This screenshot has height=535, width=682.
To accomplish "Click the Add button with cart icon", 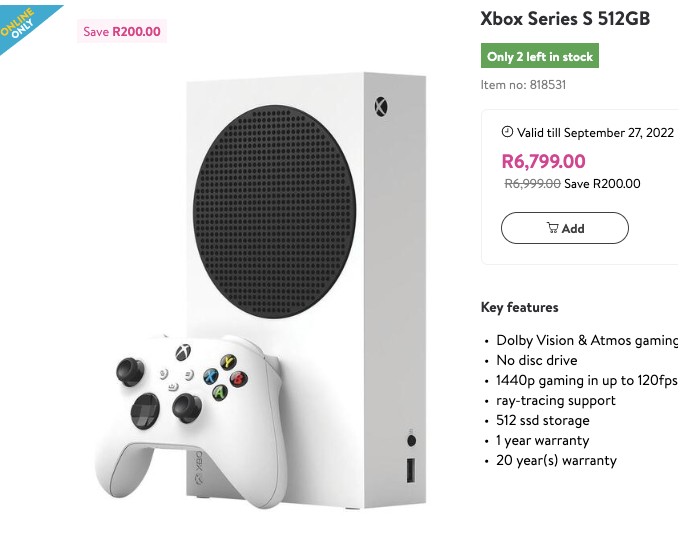I will tap(565, 228).
